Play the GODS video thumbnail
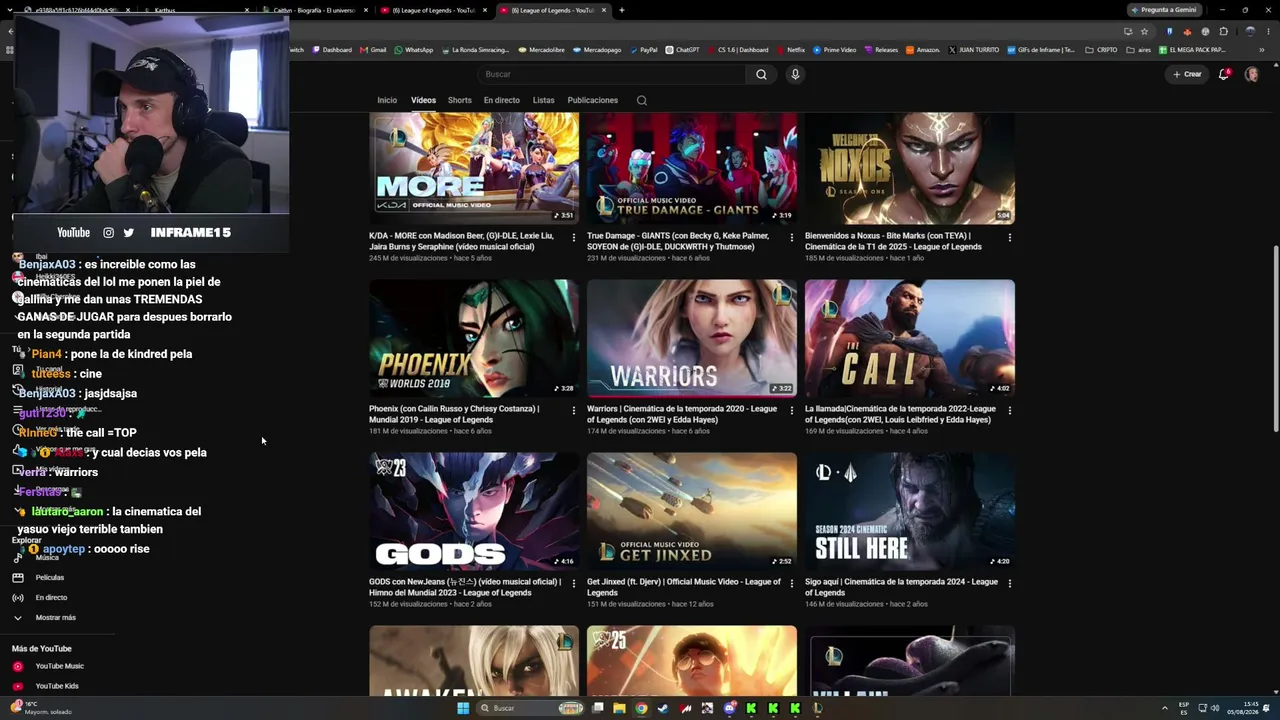 [x=474, y=511]
